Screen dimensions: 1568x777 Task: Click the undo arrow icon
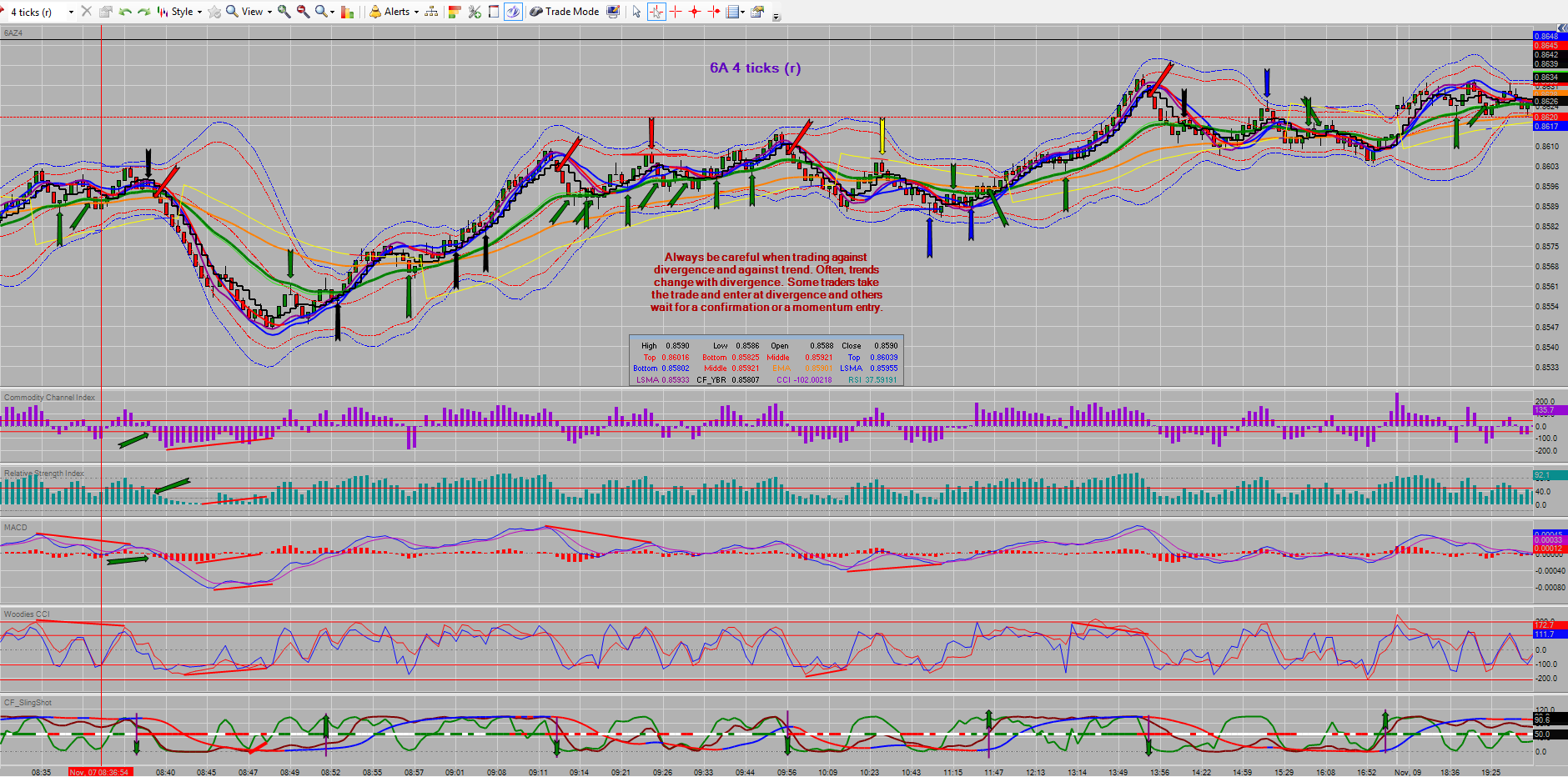tap(125, 12)
